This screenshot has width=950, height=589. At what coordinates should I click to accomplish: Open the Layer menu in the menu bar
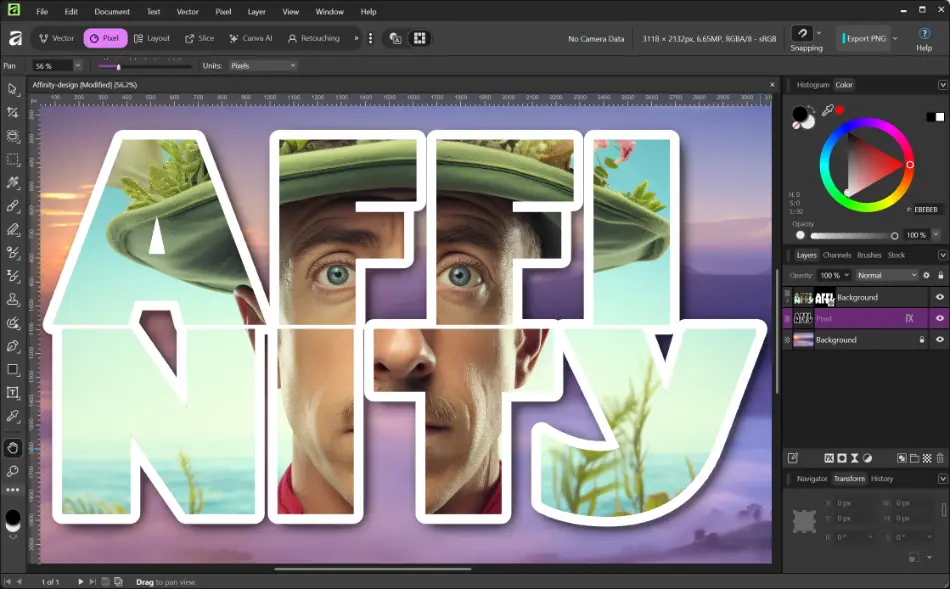coord(256,12)
